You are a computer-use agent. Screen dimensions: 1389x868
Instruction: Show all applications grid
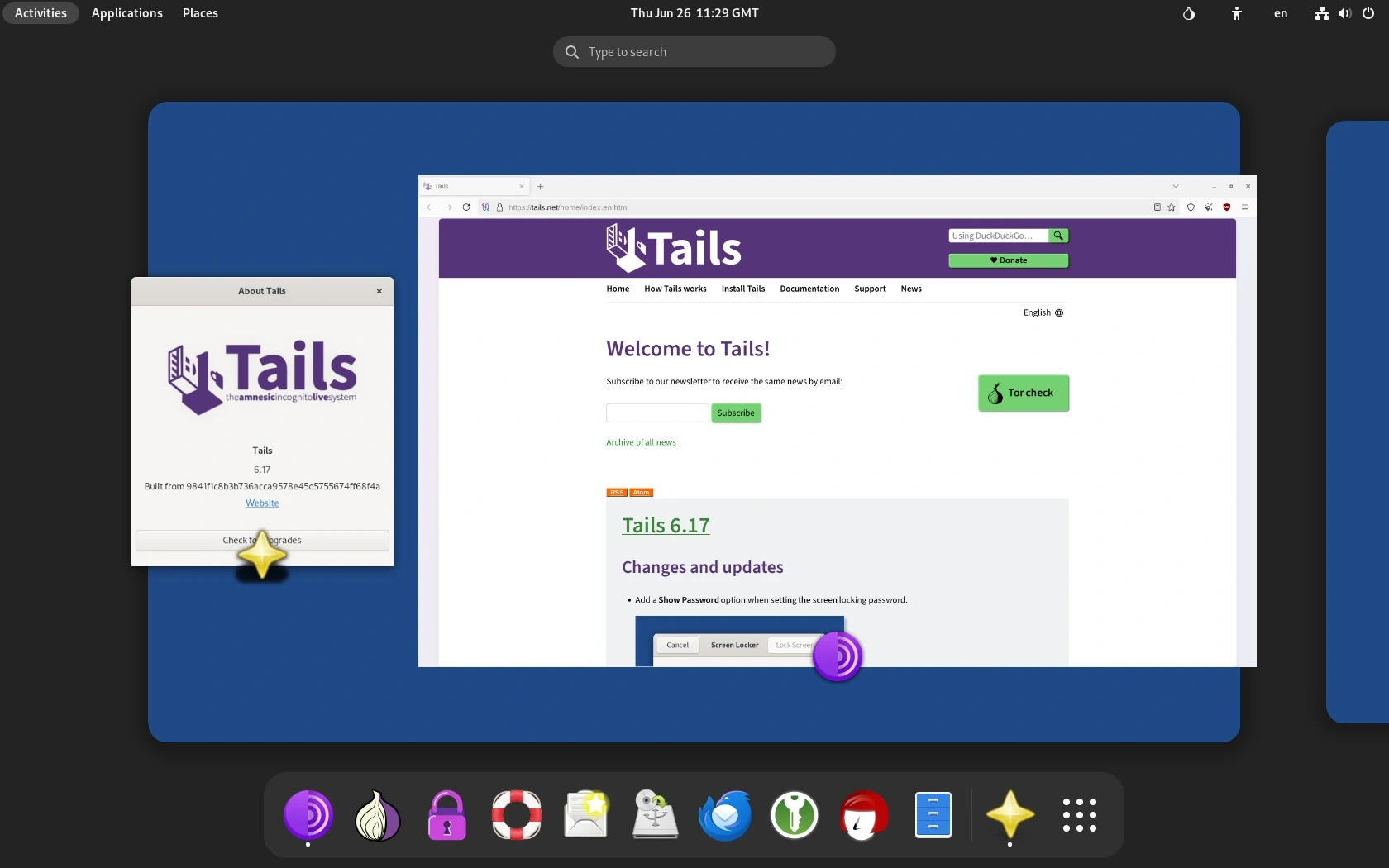(x=1079, y=815)
